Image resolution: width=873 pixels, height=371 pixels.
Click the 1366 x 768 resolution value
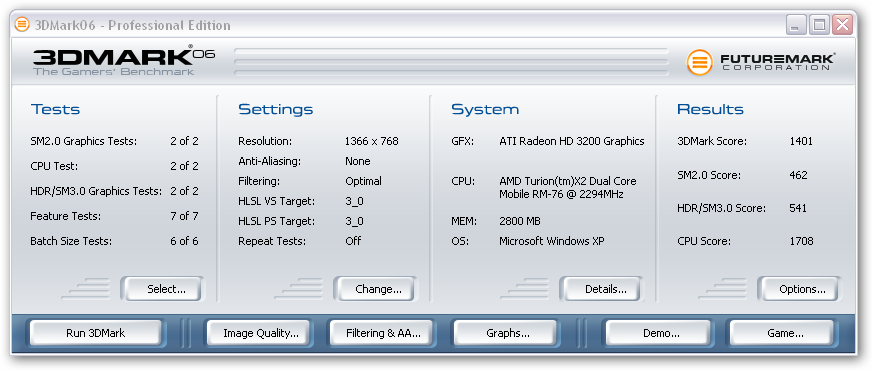click(x=372, y=141)
